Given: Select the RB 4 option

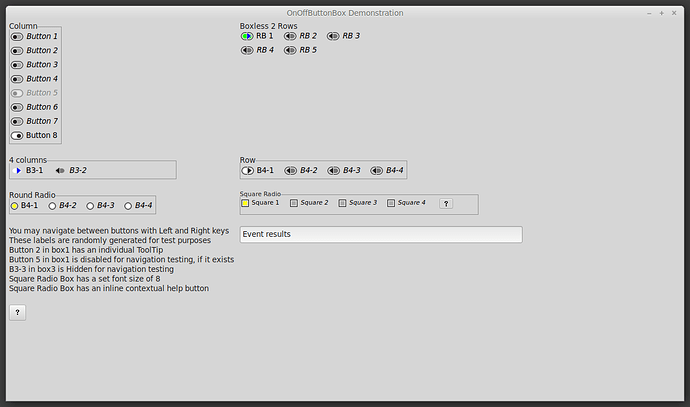Looking at the screenshot, I should (257, 50).
